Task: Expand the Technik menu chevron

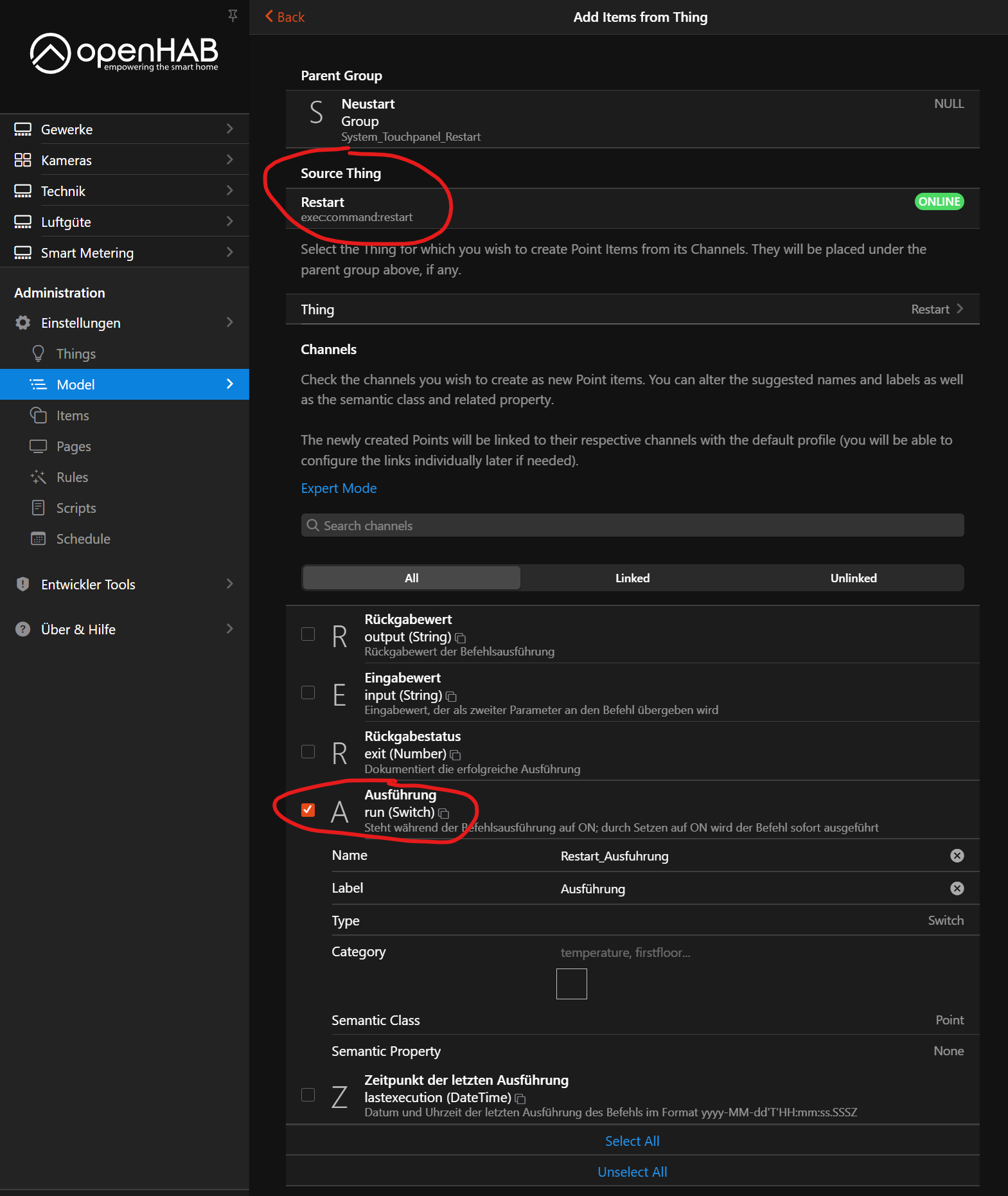Action: coord(229,190)
